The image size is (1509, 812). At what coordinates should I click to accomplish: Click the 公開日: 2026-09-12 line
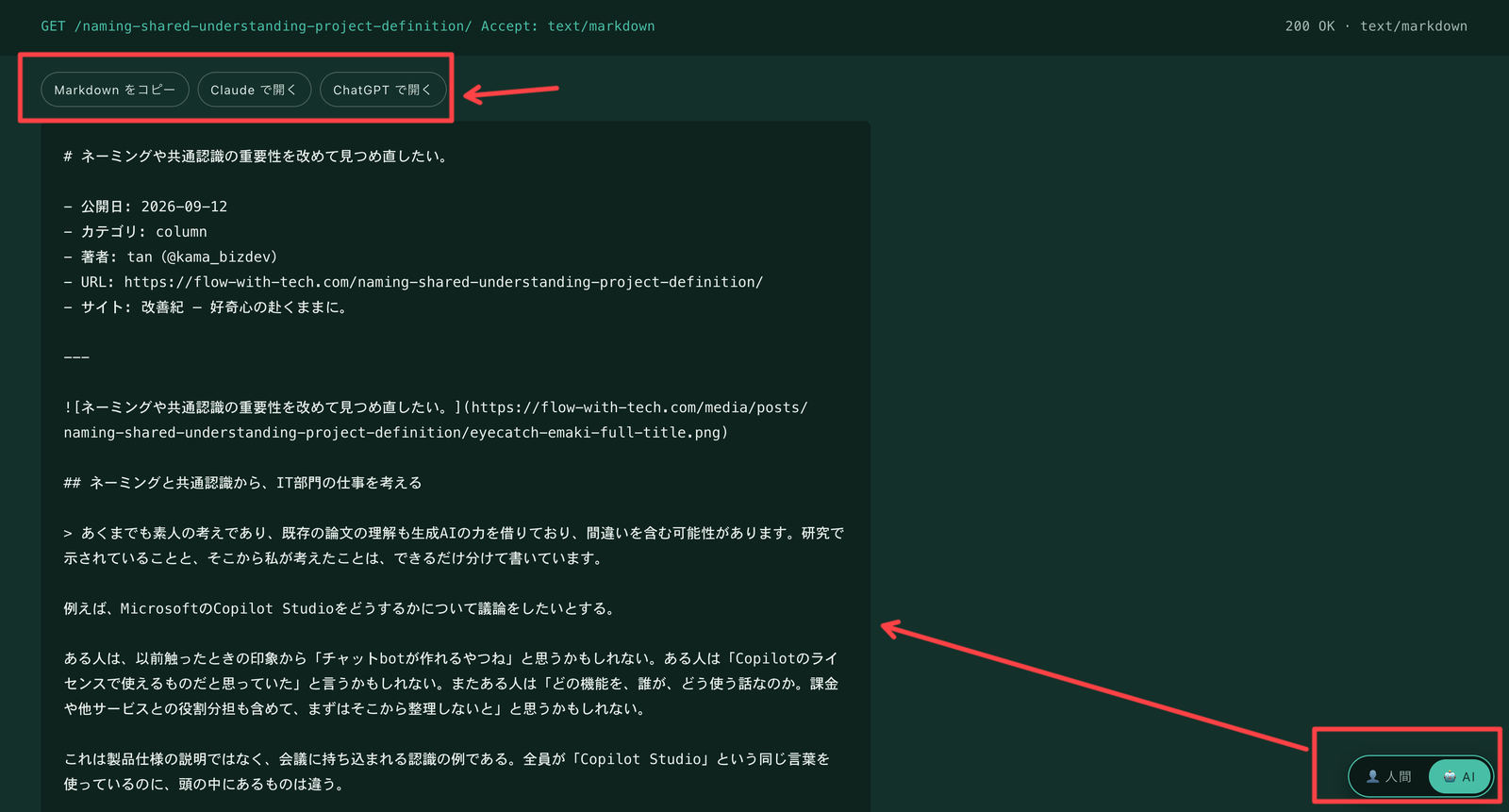click(x=145, y=207)
